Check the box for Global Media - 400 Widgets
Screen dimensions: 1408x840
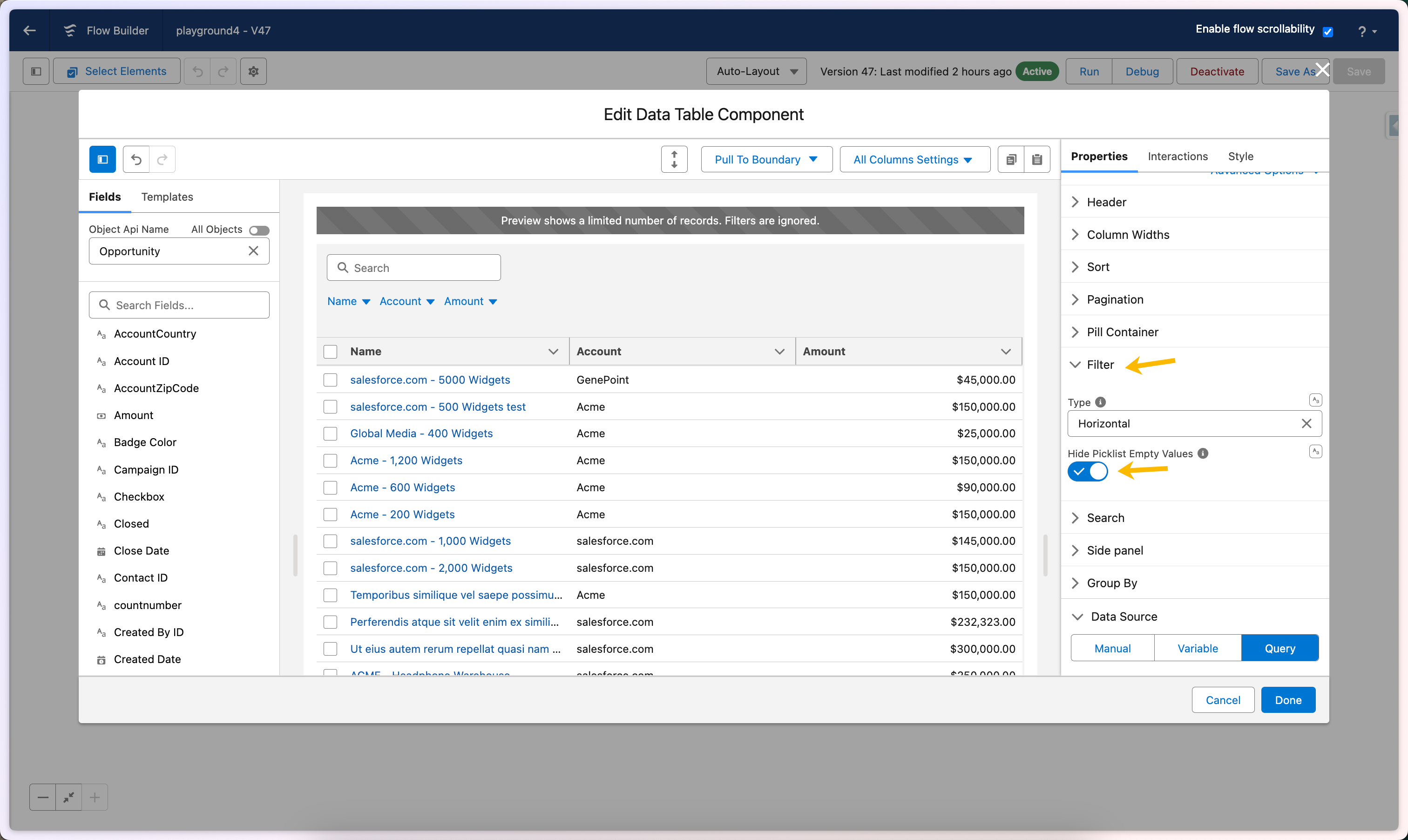pyautogui.click(x=331, y=434)
